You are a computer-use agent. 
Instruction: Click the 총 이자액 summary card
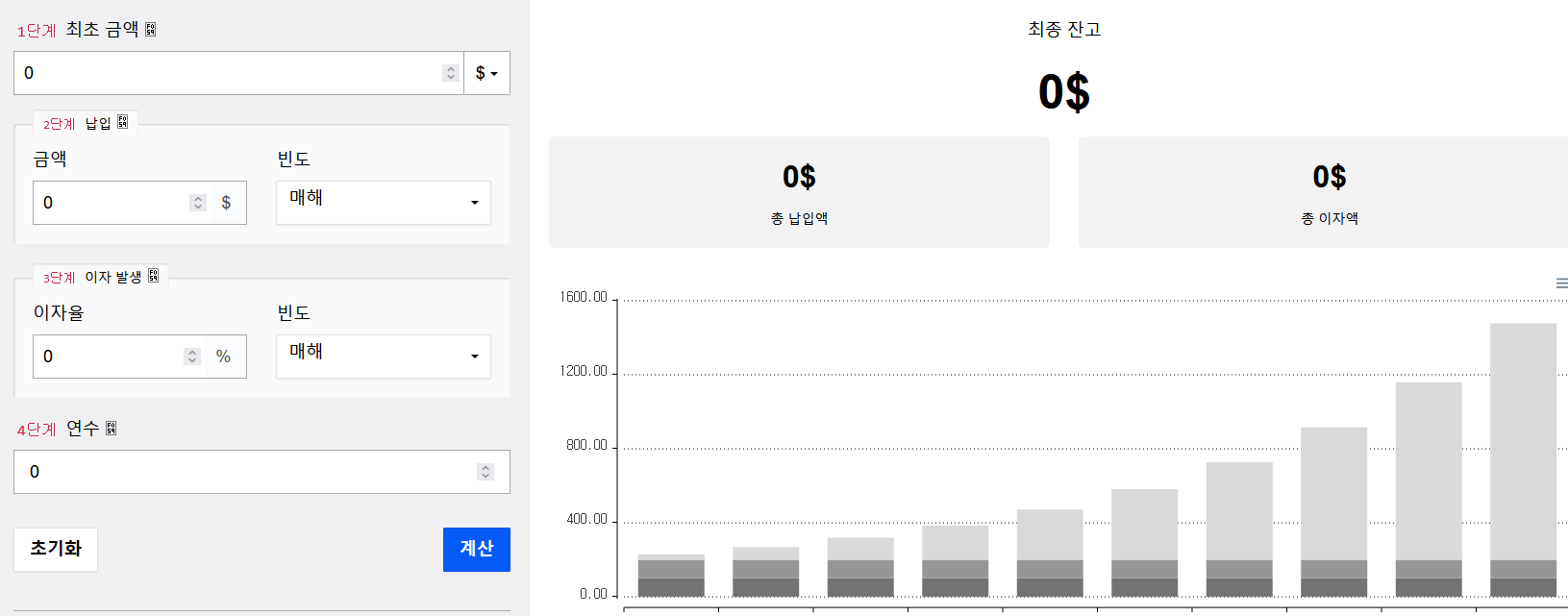[x=1324, y=192]
